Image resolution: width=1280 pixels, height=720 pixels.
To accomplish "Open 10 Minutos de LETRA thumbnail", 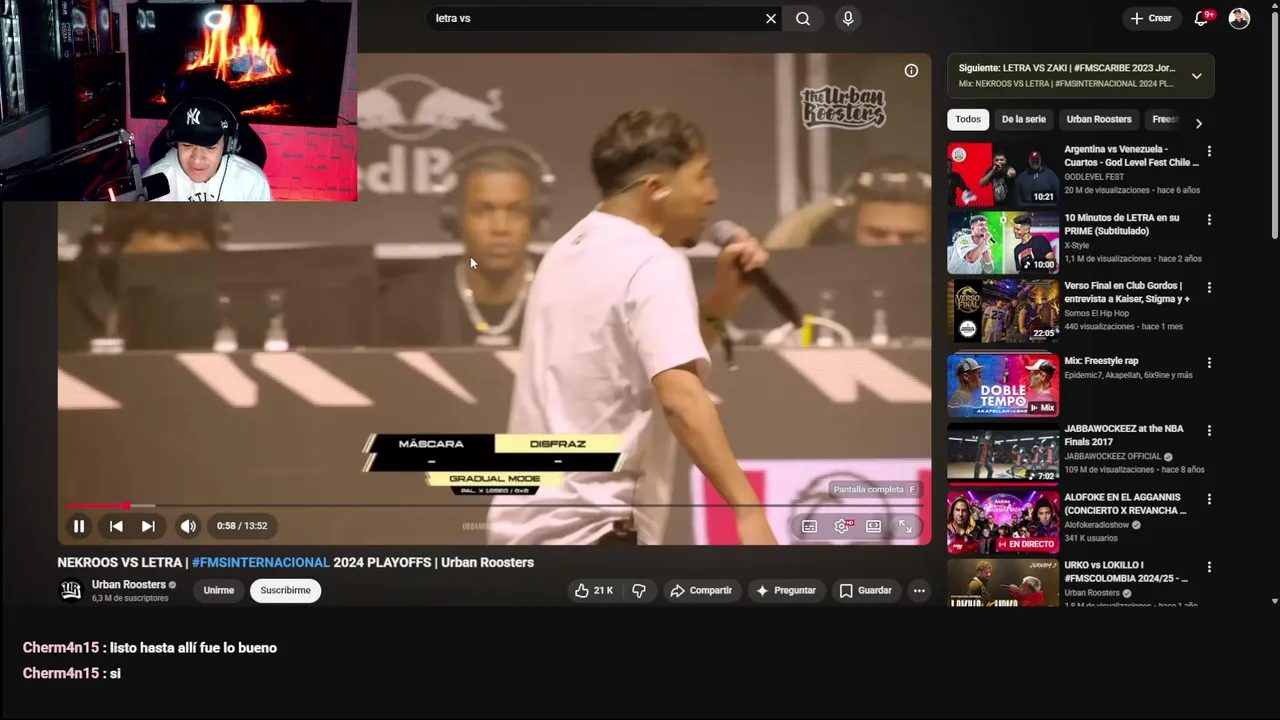I will (1003, 242).
